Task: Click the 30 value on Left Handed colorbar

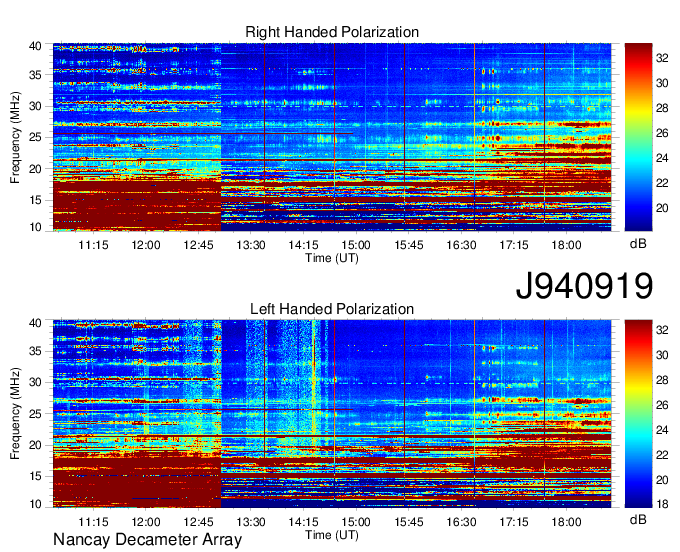Action: (x=662, y=355)
